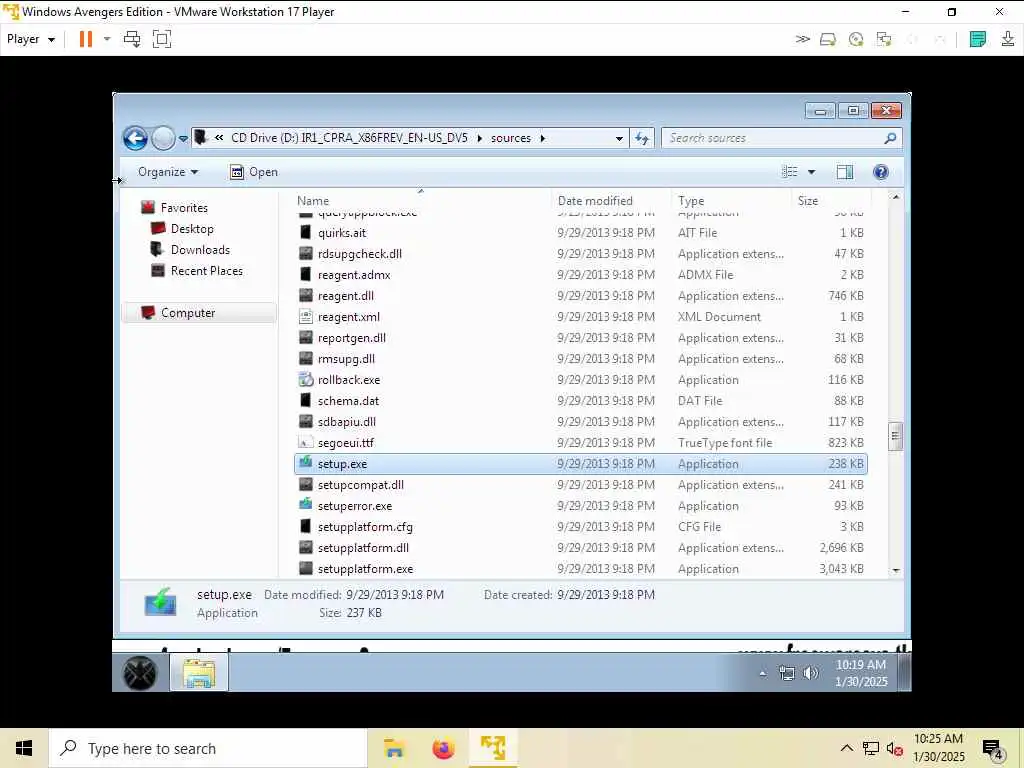The height and width of the screenshot is (768, 1024).
Task: Sort by Name column header
Action: [x=313, y=201]
